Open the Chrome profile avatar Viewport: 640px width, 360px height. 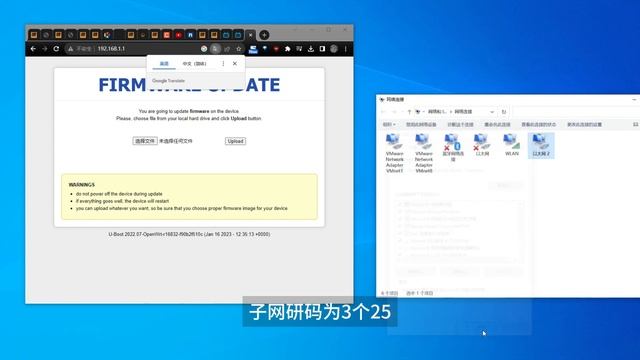coord(334,49)
